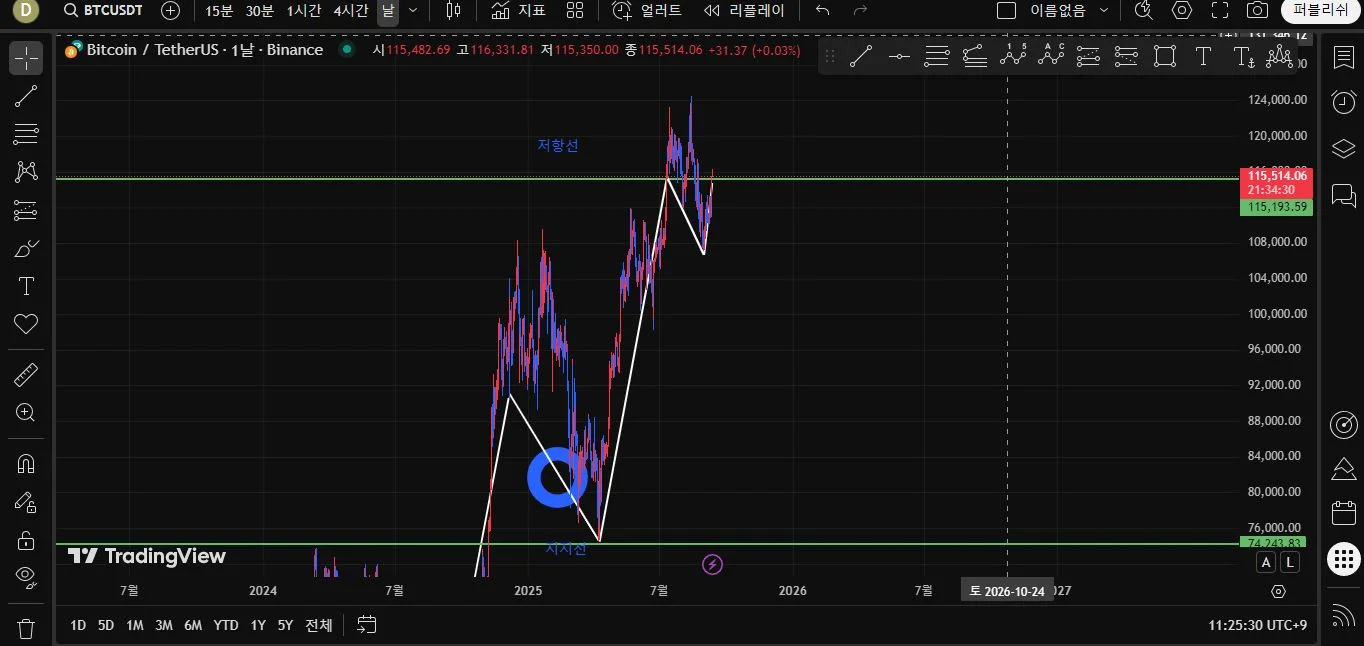Open the economic calendar icon in right sidebar

coord(1343,514)
